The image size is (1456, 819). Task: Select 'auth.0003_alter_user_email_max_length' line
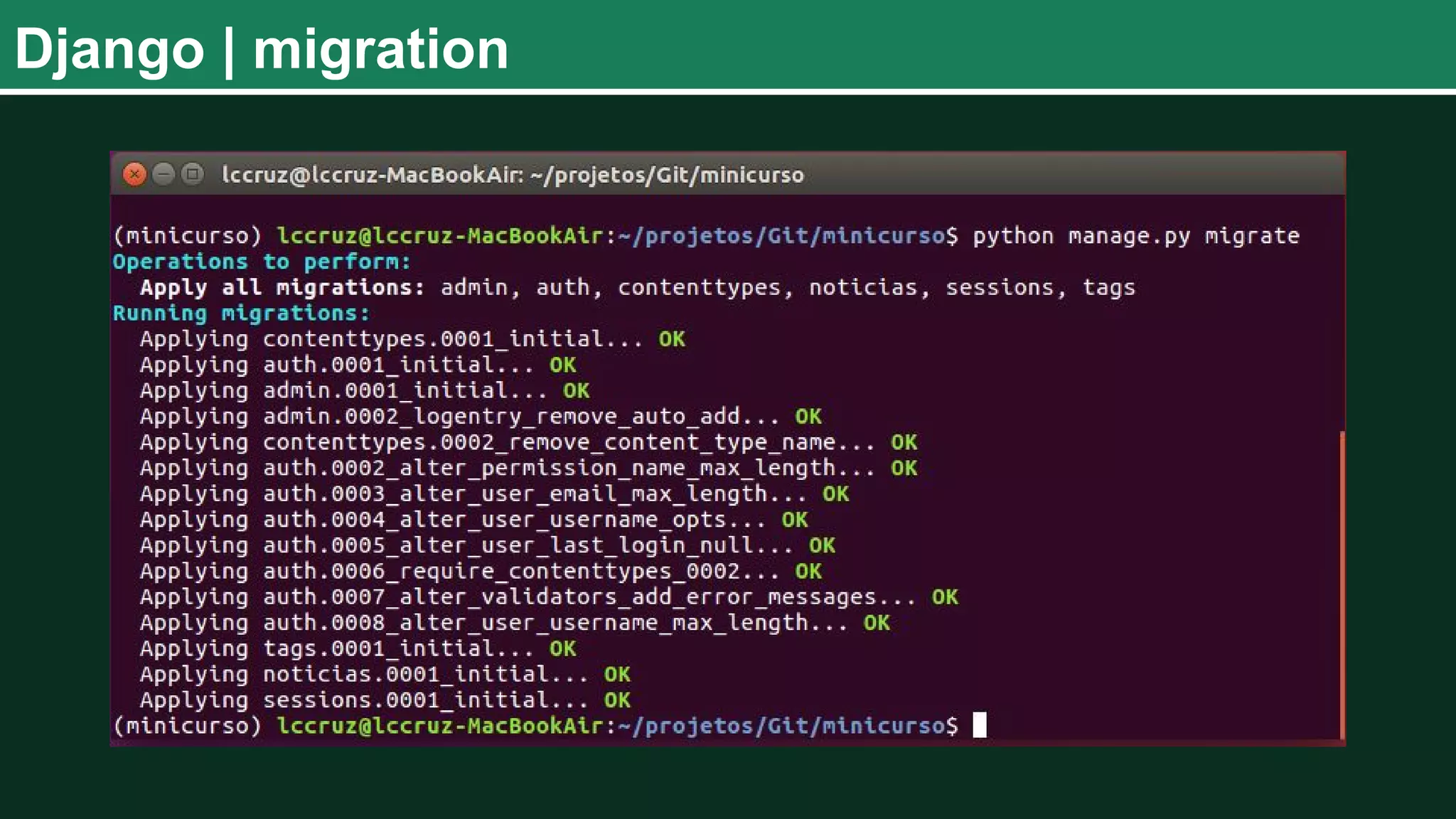pos(494,493)
